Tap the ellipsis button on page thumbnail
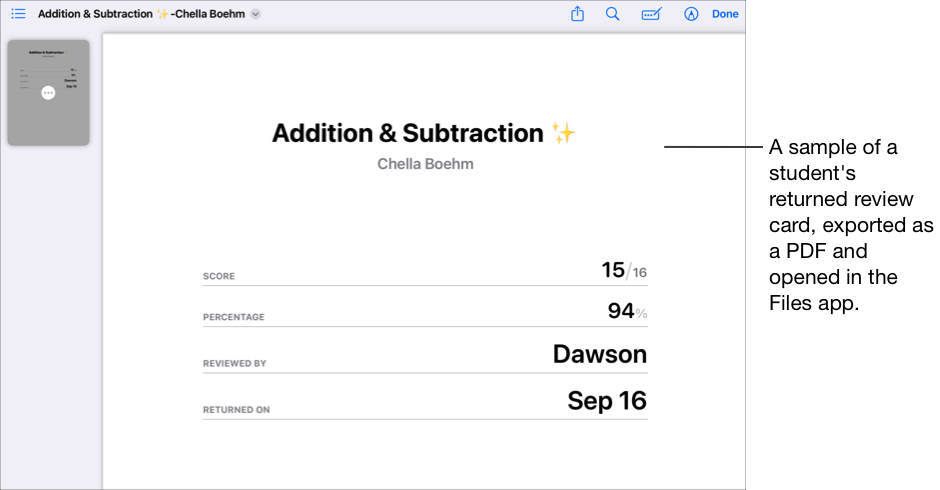 coord(48,92)
